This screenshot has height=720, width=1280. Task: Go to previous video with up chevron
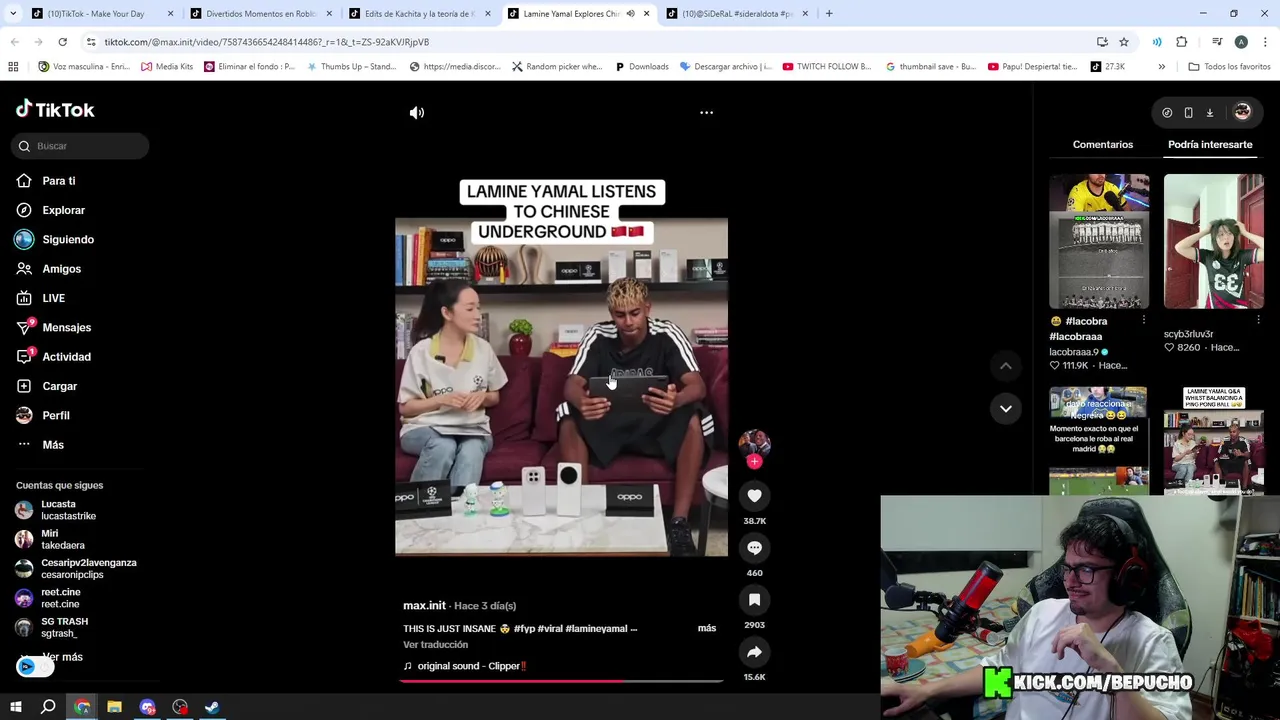(1006, 367)
